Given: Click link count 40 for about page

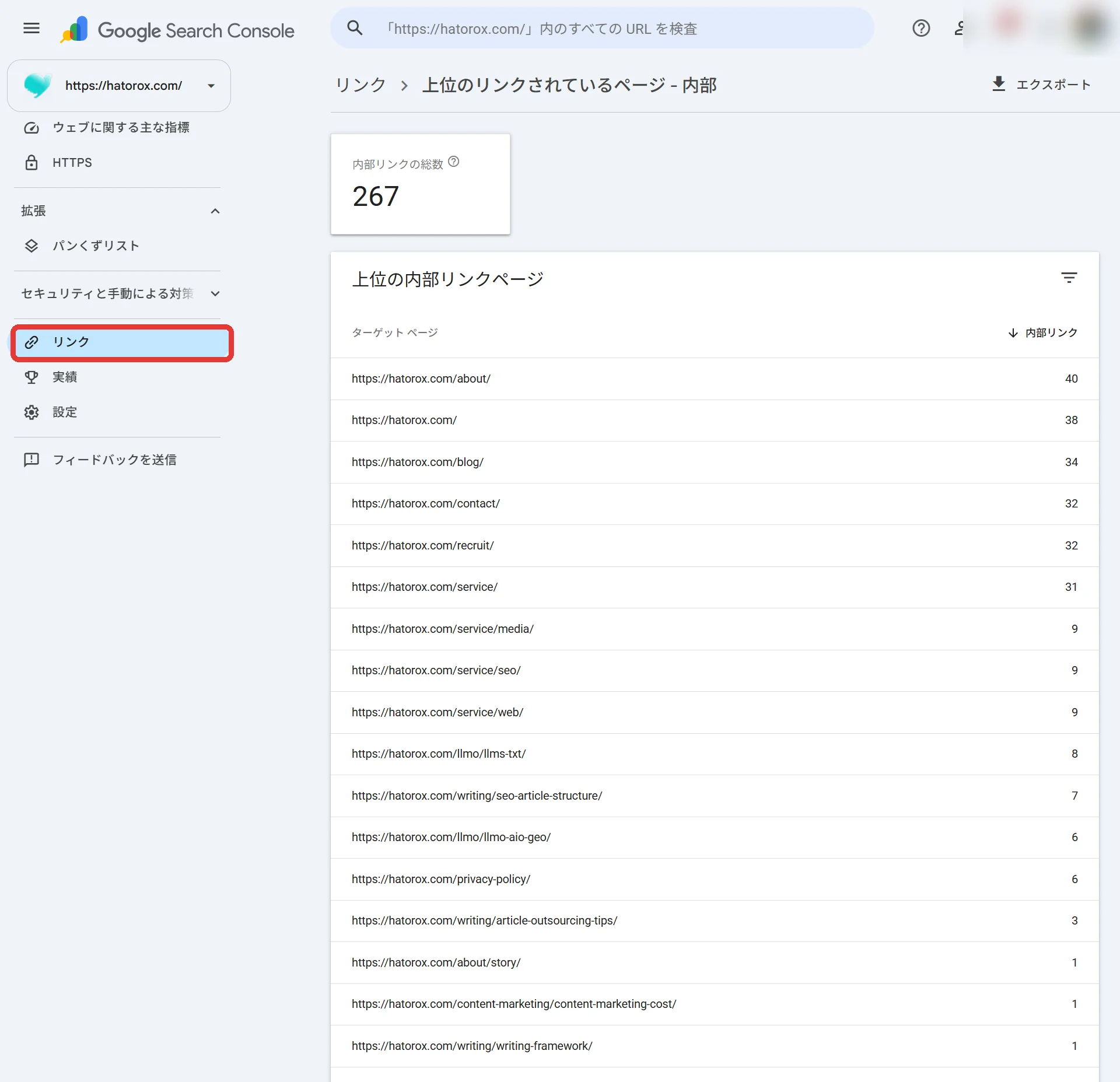Looking at the screenshot, I should (x=1071, y=379).
